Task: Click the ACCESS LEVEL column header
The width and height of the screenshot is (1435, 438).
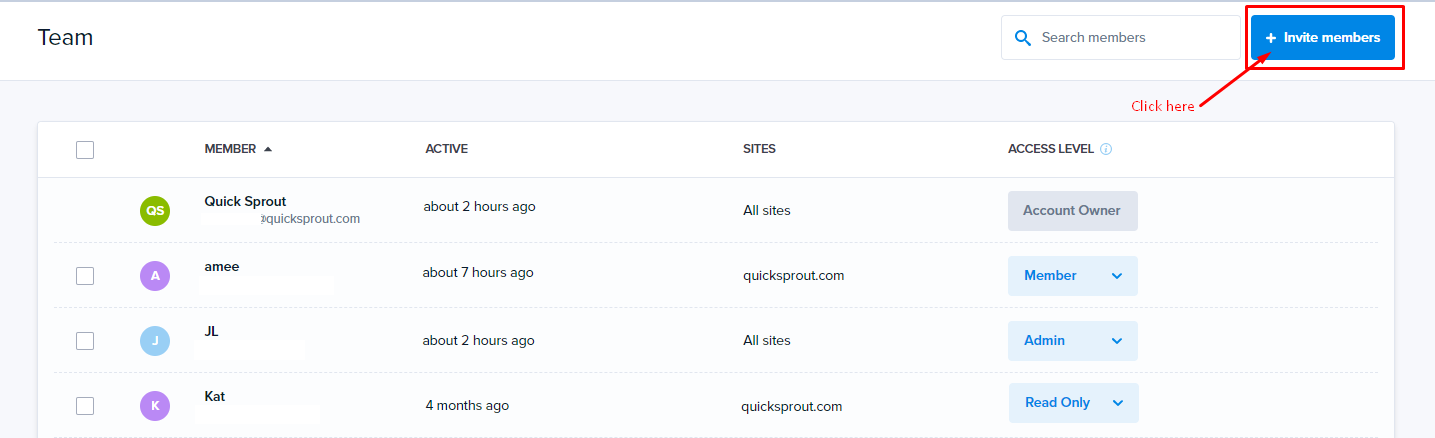Action: click(1051, 149)
